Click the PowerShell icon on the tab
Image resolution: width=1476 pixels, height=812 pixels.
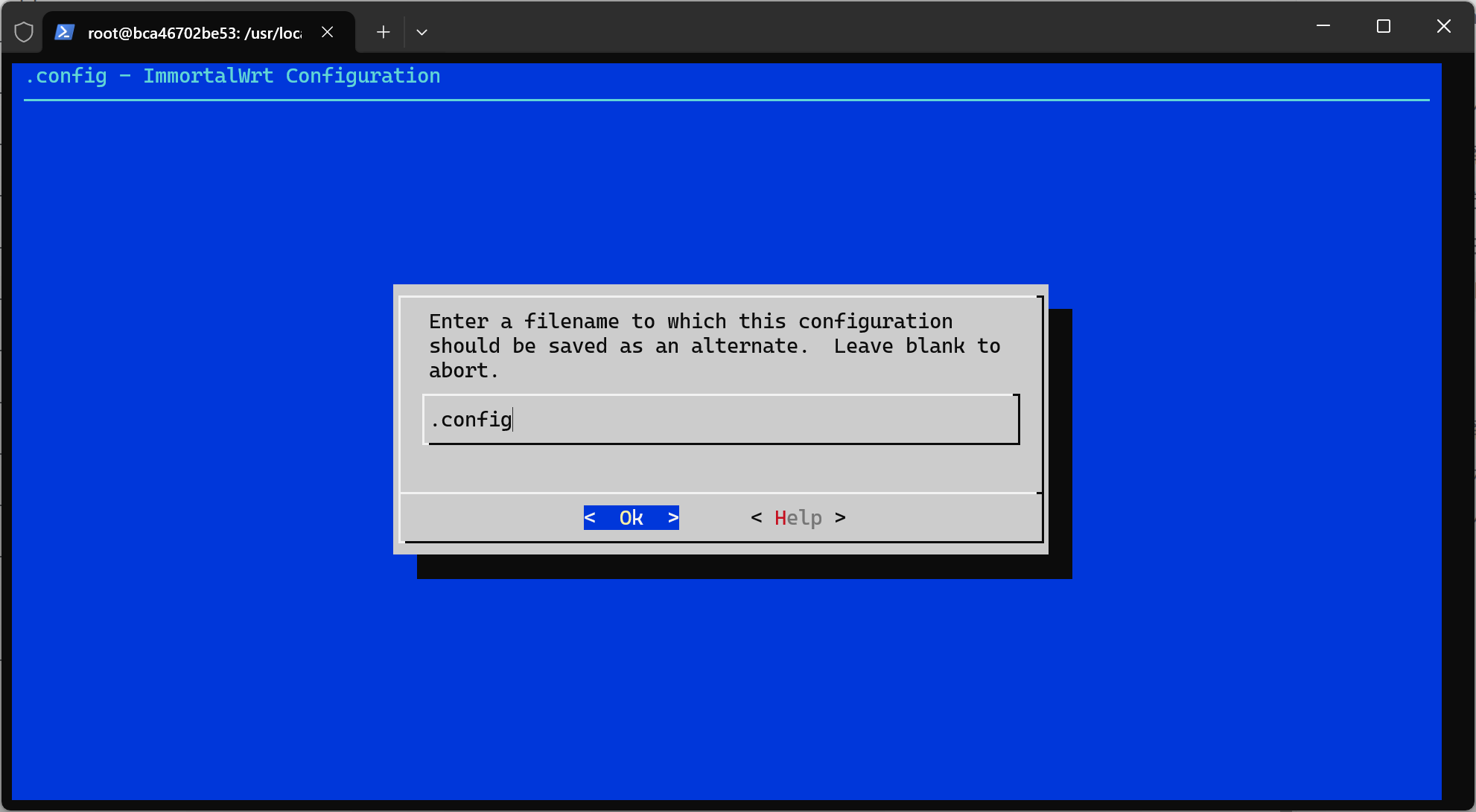[65, 32]
